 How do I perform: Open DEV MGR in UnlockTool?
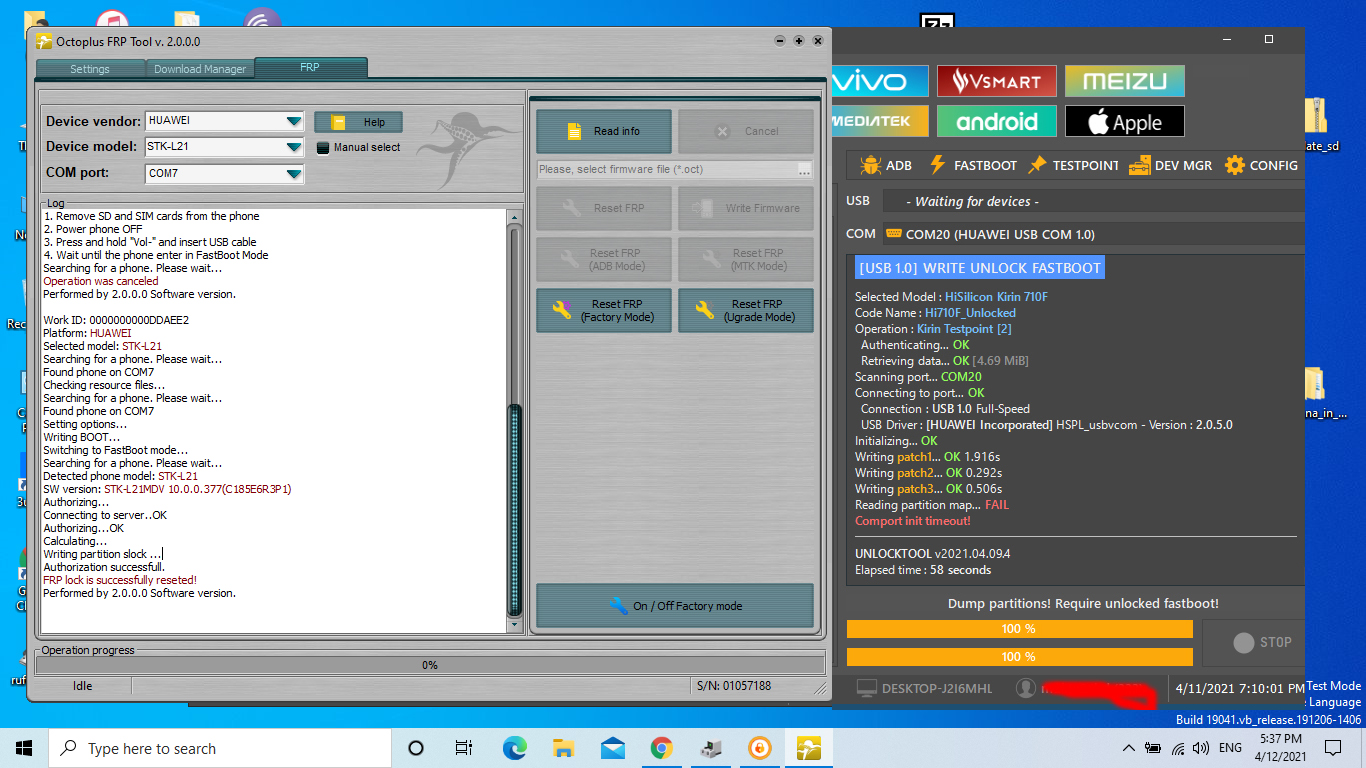(x=1171, y=165)
